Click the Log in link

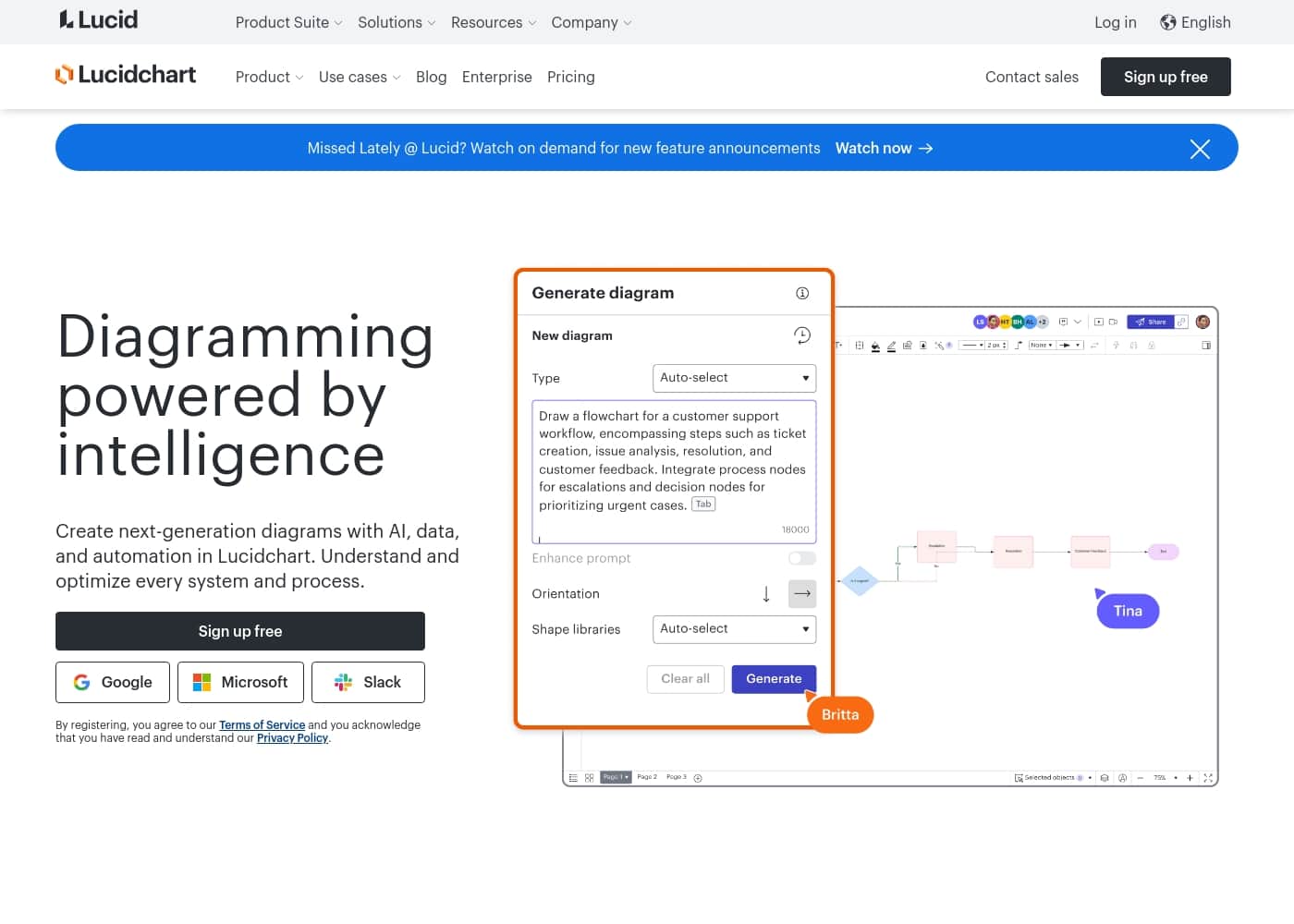pos(1116,22)
